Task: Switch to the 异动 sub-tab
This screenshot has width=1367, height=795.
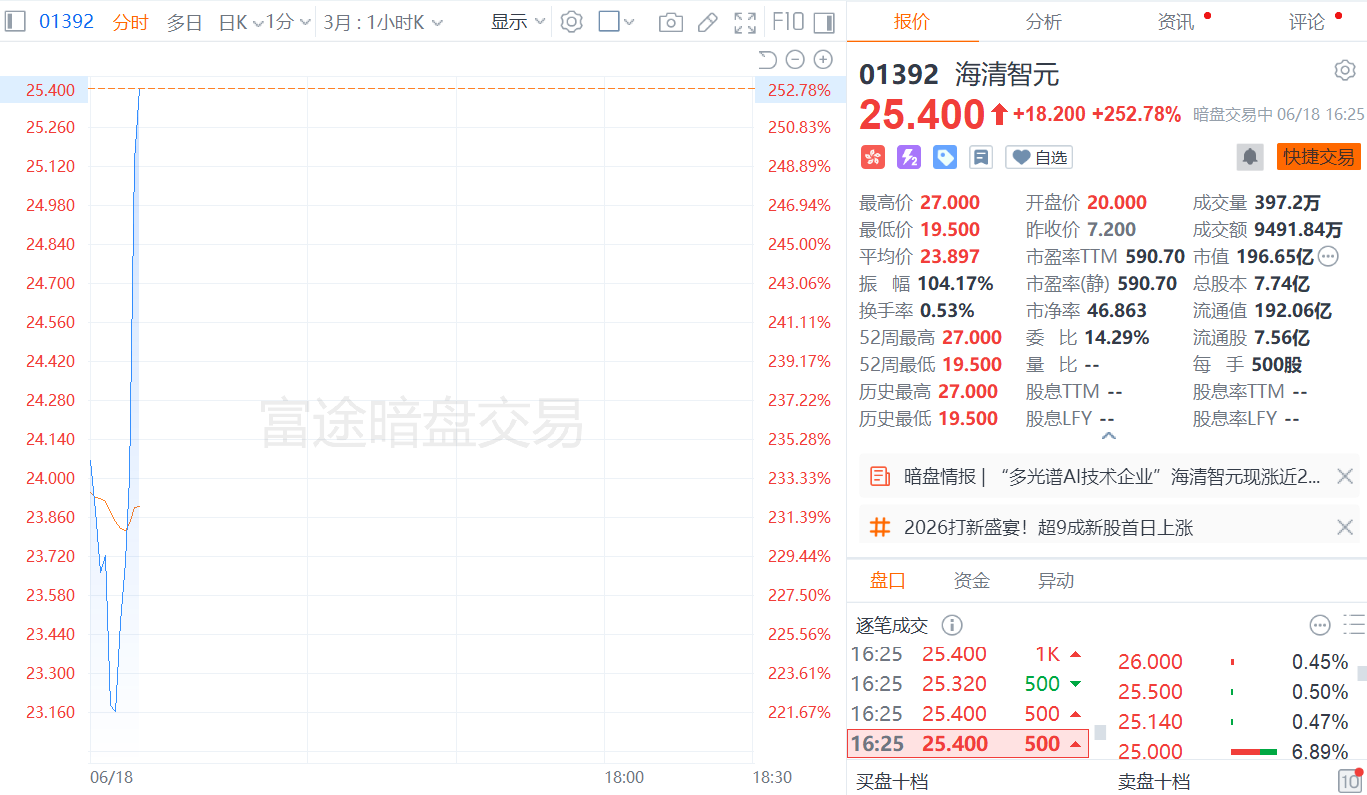Action: coord(1055,581)
